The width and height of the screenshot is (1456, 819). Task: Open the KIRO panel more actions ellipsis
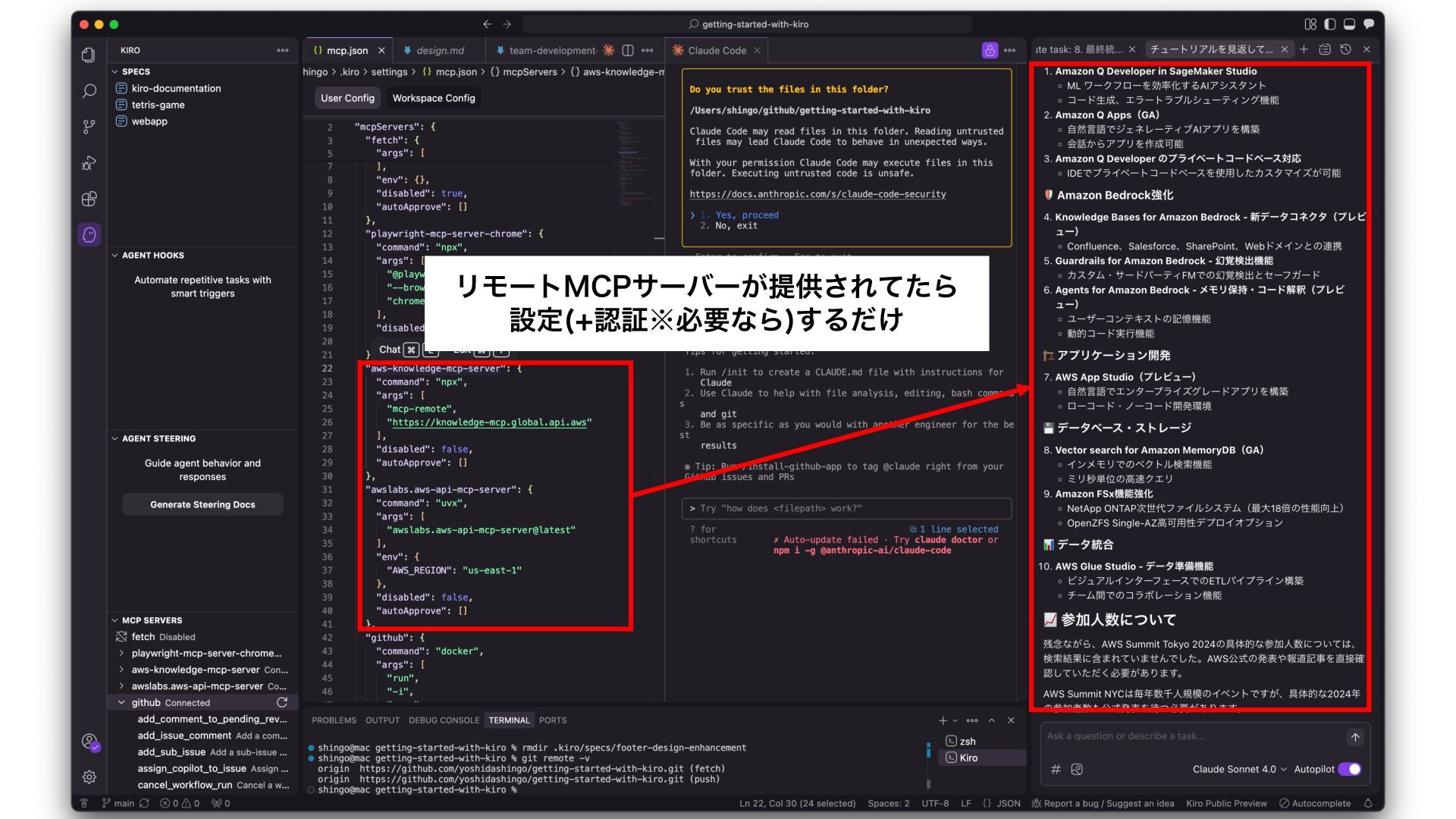coord(283,50)
